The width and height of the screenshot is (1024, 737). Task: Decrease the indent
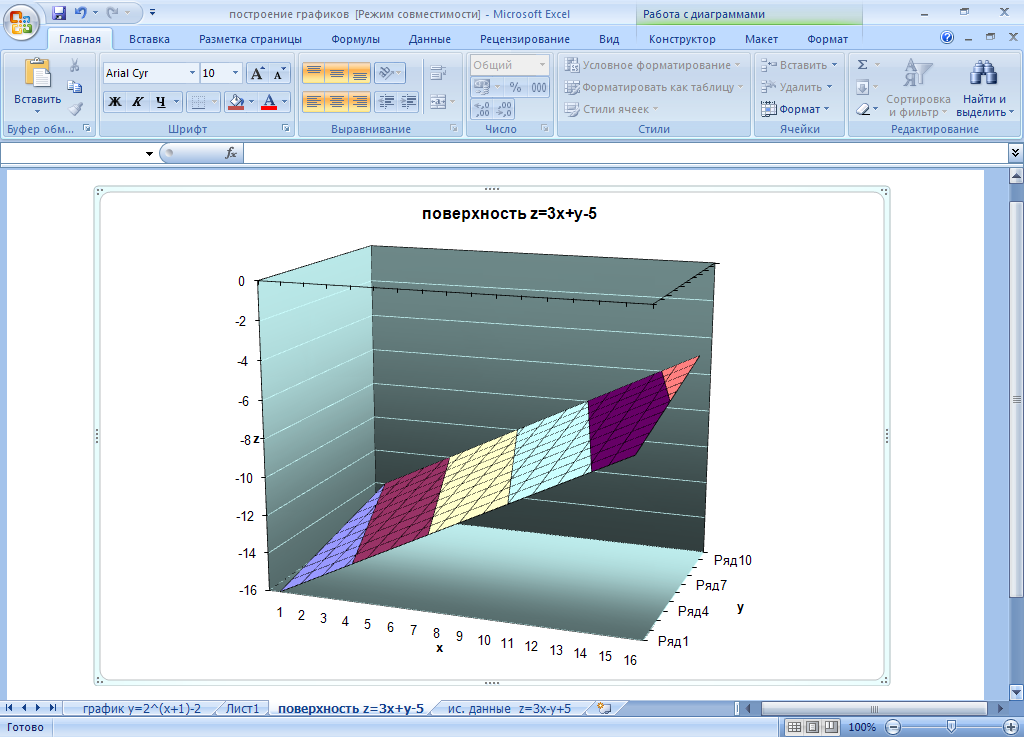coord(387,102)
